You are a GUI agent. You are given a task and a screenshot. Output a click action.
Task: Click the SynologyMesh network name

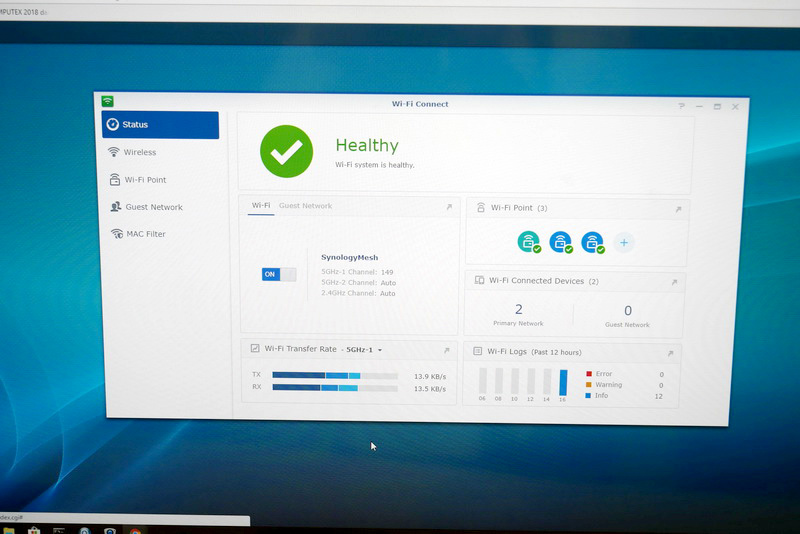tap(349, 258)
